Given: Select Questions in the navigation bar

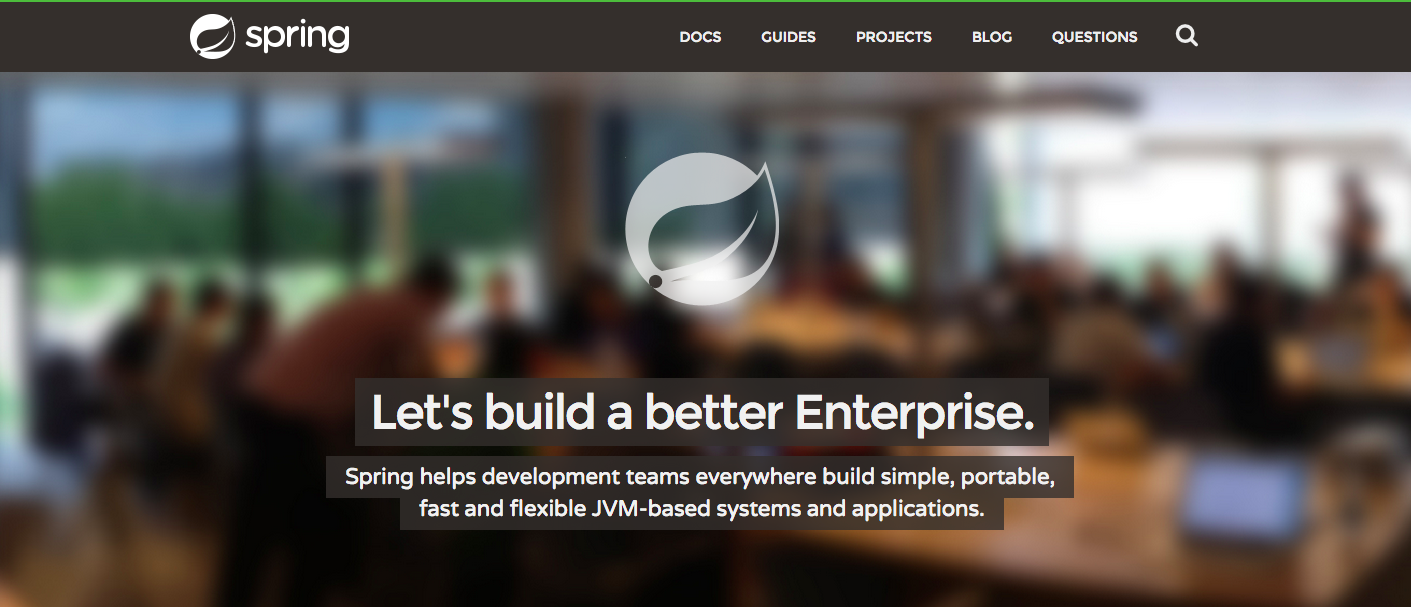Looking at the screenshot, I should coord(1094,37).
